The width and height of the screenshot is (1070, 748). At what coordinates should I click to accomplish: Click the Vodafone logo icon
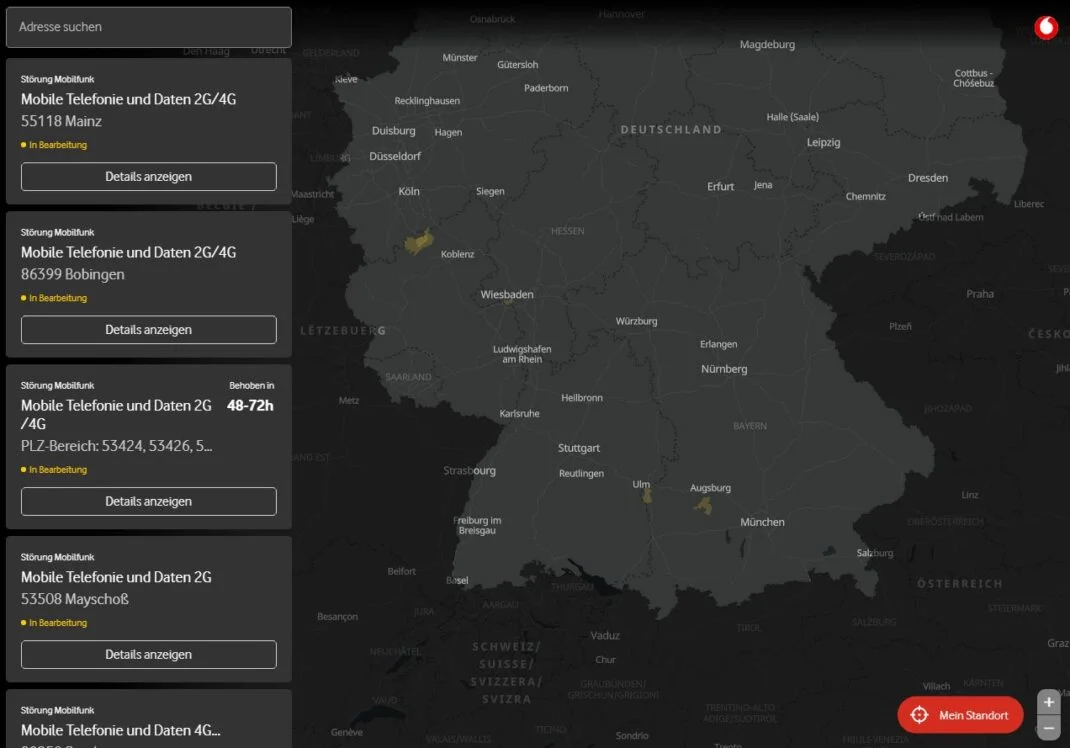(1045, 27)
